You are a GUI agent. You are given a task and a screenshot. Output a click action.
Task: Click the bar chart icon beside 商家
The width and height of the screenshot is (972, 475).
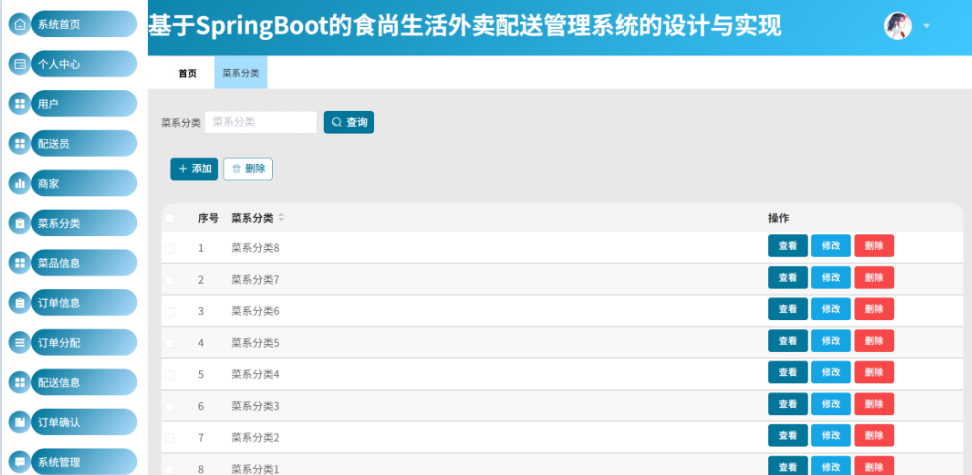pyautogui.click(x=20, y=184)
